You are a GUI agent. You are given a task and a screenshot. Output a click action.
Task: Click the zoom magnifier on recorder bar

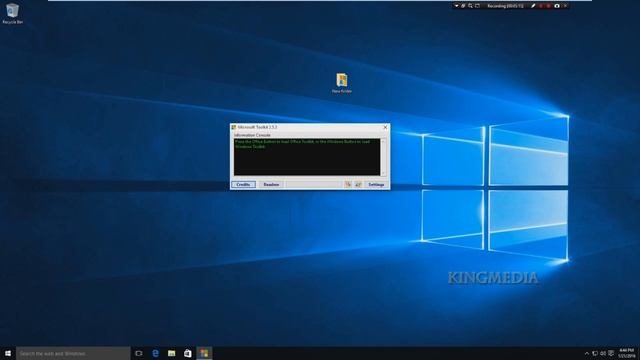point(470,6)
